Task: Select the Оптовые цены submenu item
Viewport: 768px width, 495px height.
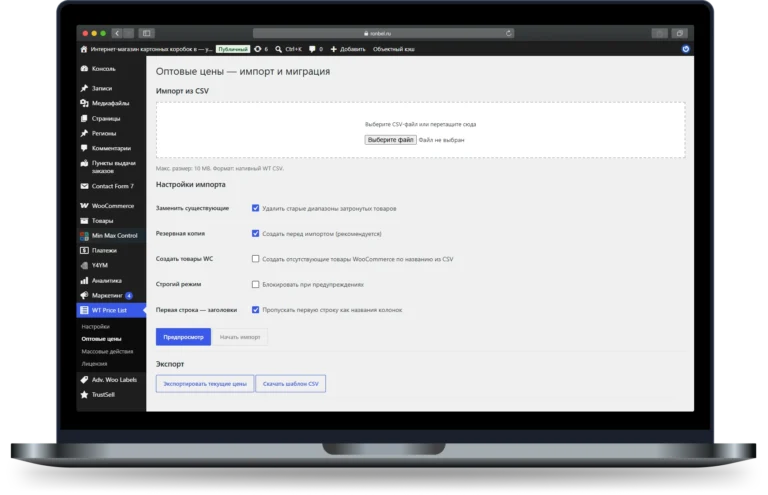Action: pos(101,339)
